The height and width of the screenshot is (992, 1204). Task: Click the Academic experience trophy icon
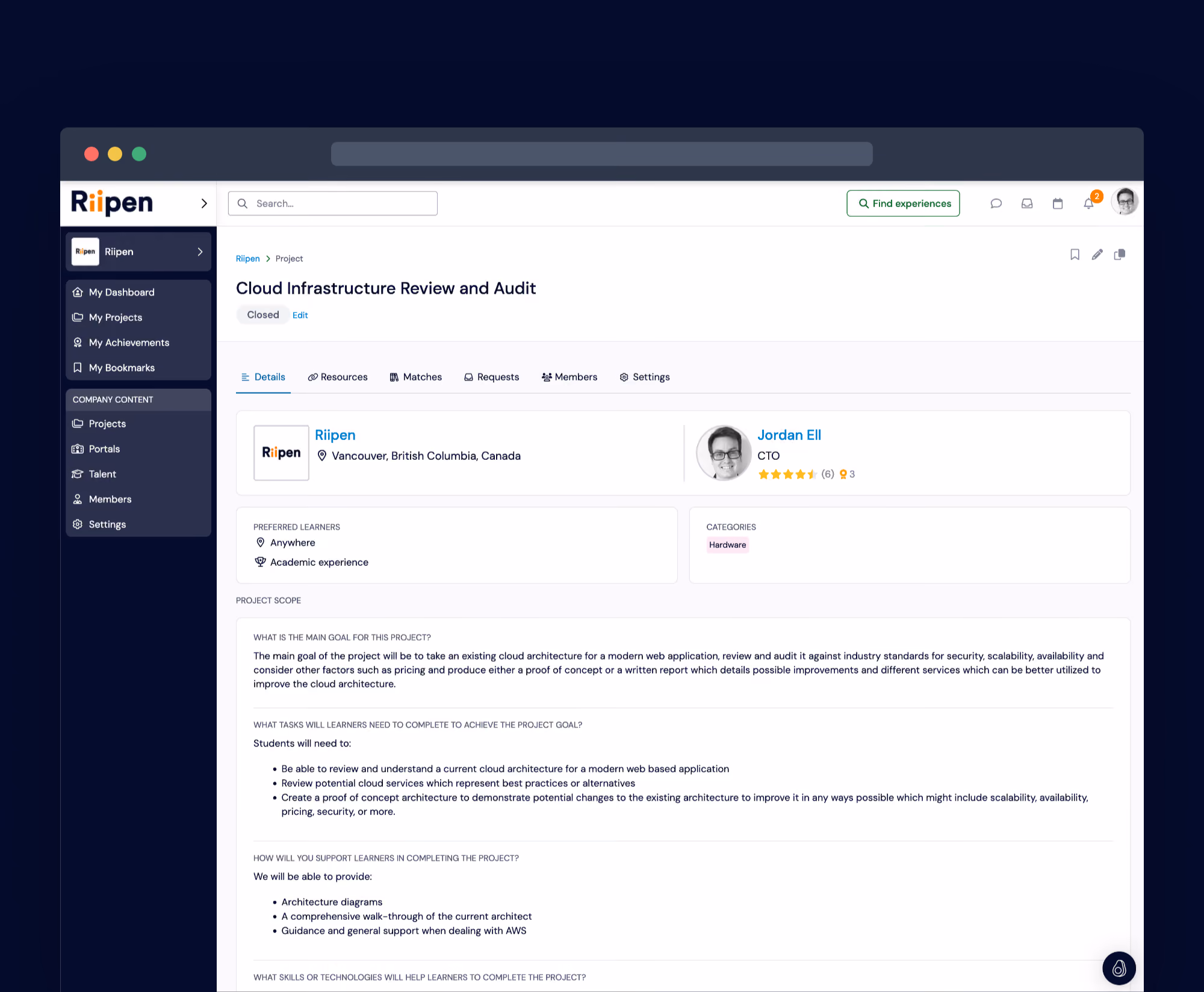pos(260,562)
